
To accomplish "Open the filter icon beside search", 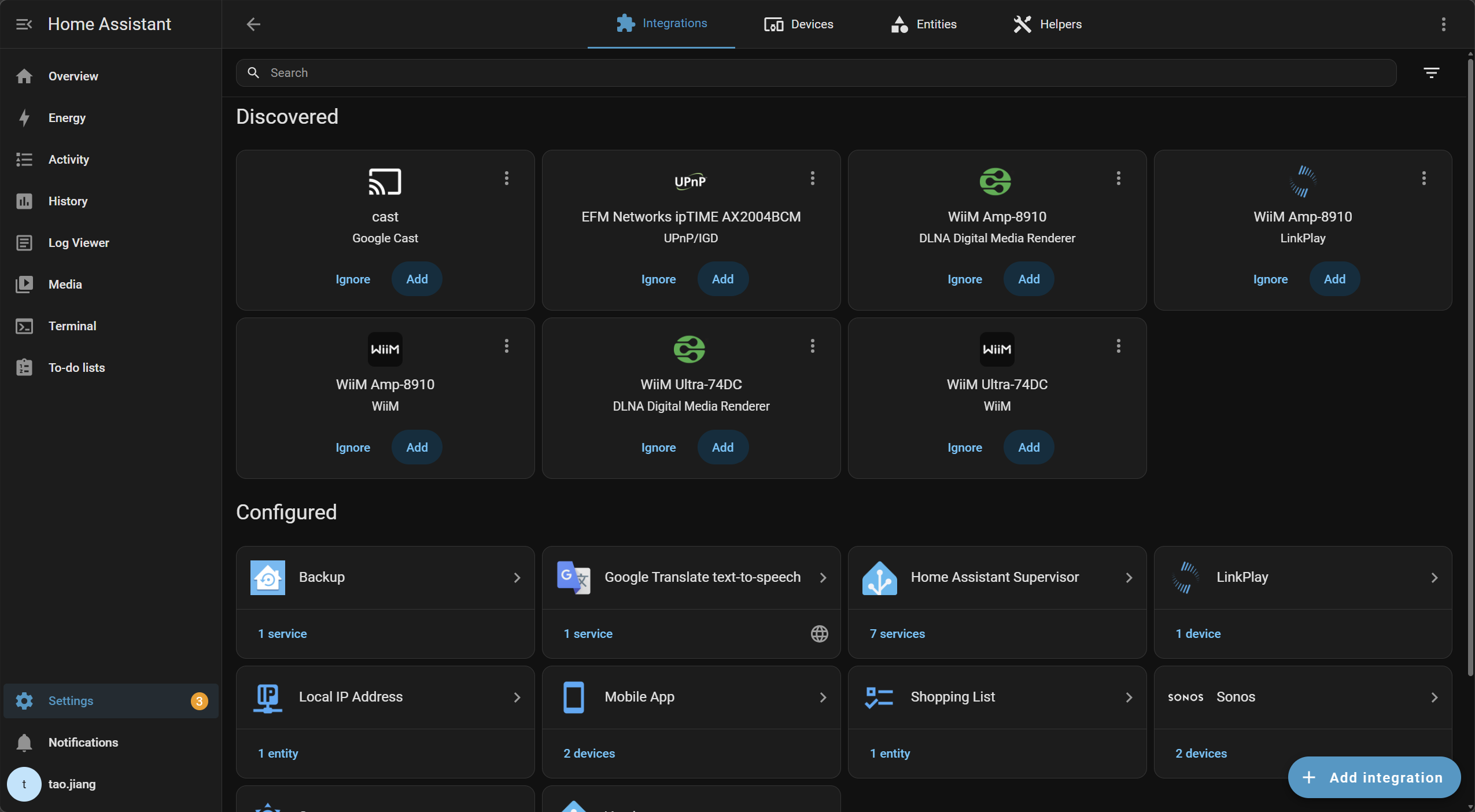I will tap(1431, 73).
